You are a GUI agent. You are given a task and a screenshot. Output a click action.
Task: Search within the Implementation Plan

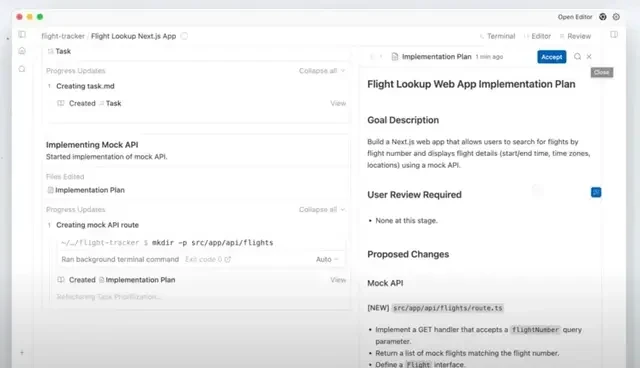click(577, 57)
